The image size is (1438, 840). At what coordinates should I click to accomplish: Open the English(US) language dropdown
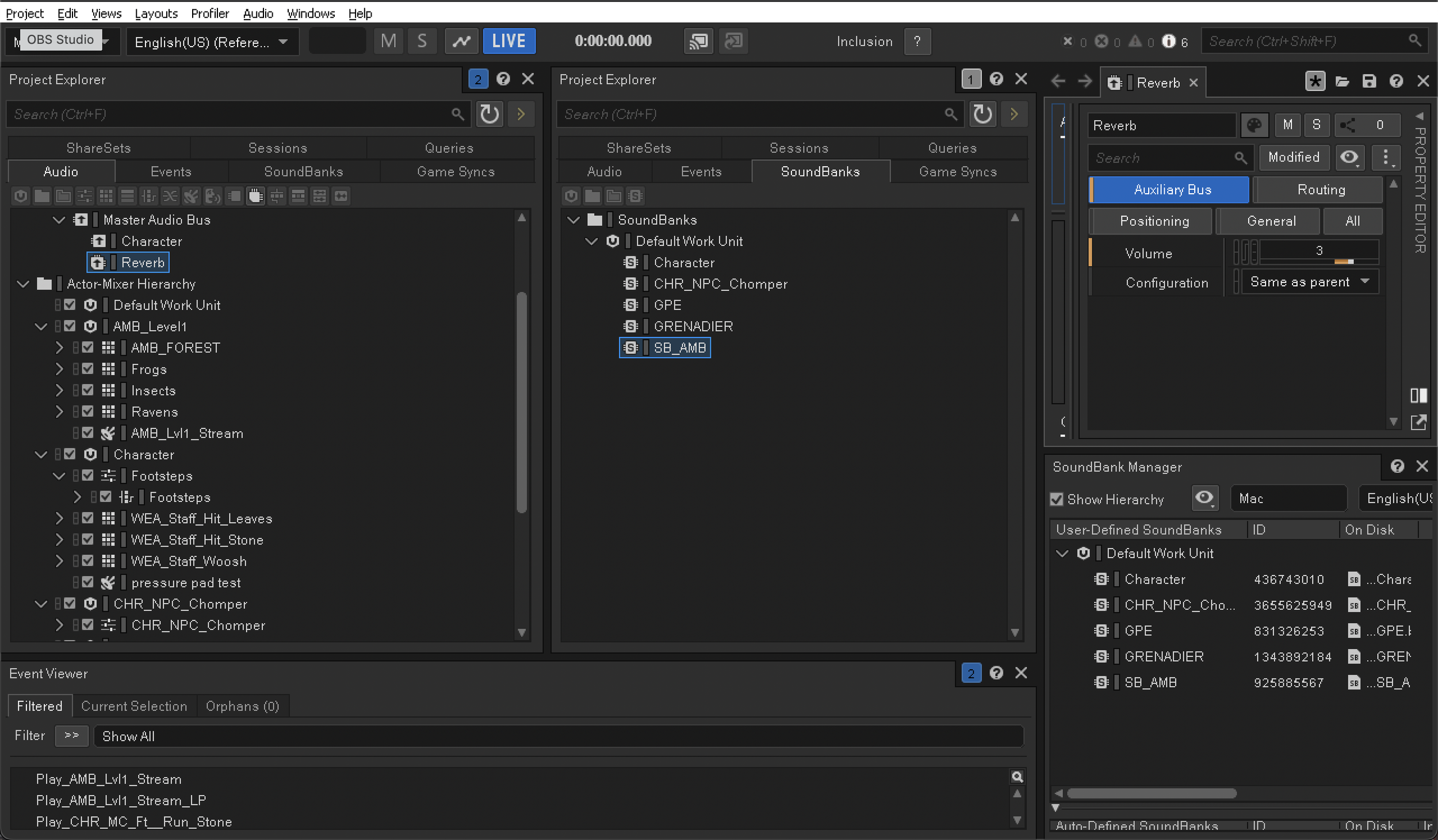pyautogui.click(x=212, y=42)
